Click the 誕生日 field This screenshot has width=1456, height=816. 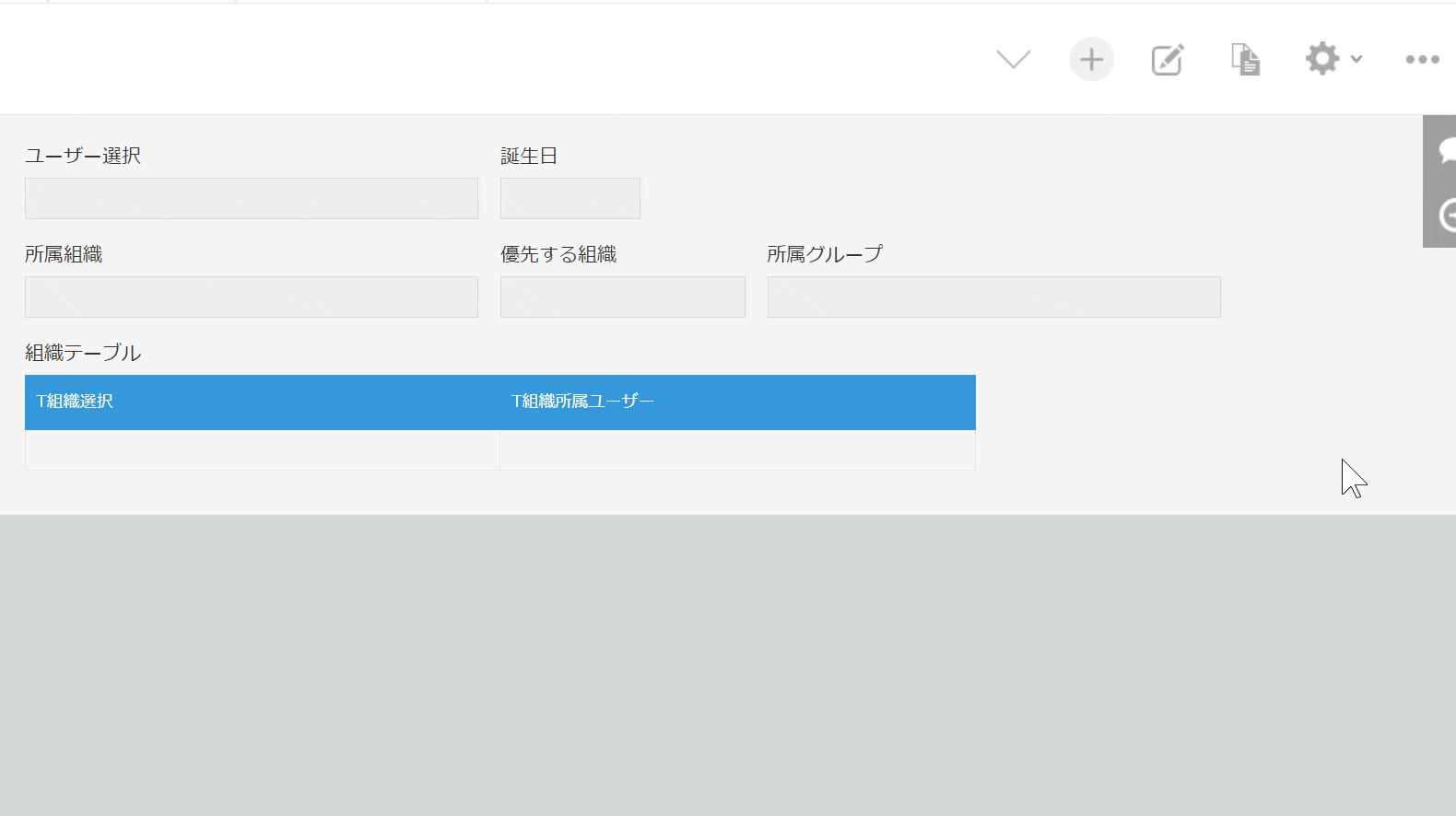pos(570,198)
